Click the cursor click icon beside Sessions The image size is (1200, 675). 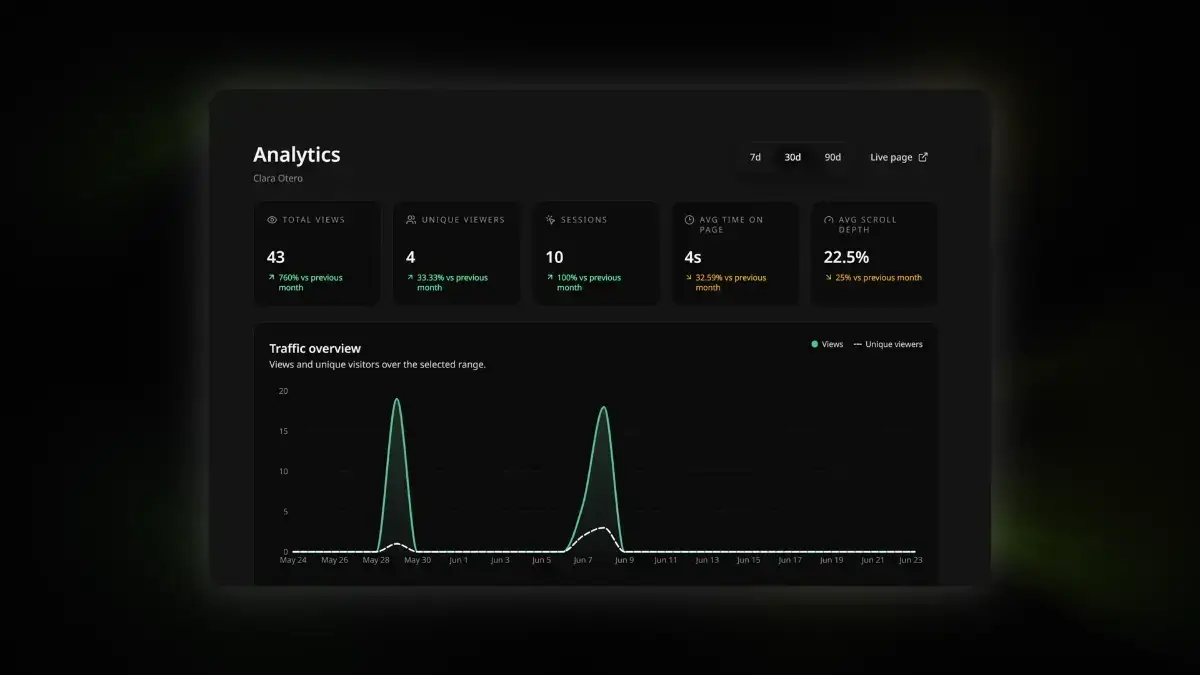(550, 219)
